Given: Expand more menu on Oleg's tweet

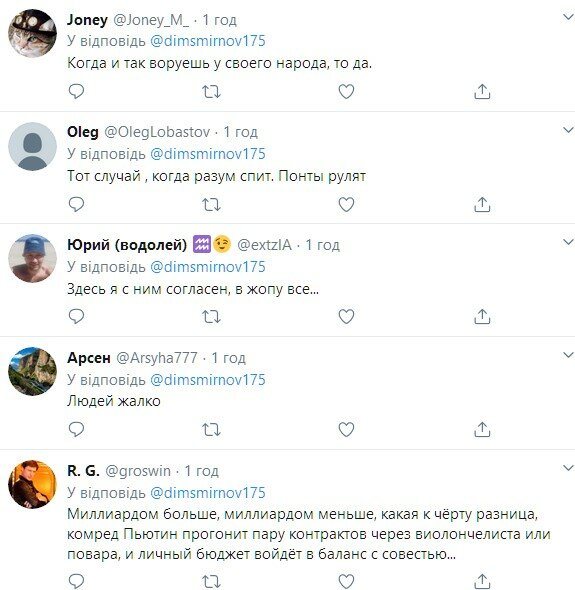Looking at the screenshot, I should click(567, 130).
